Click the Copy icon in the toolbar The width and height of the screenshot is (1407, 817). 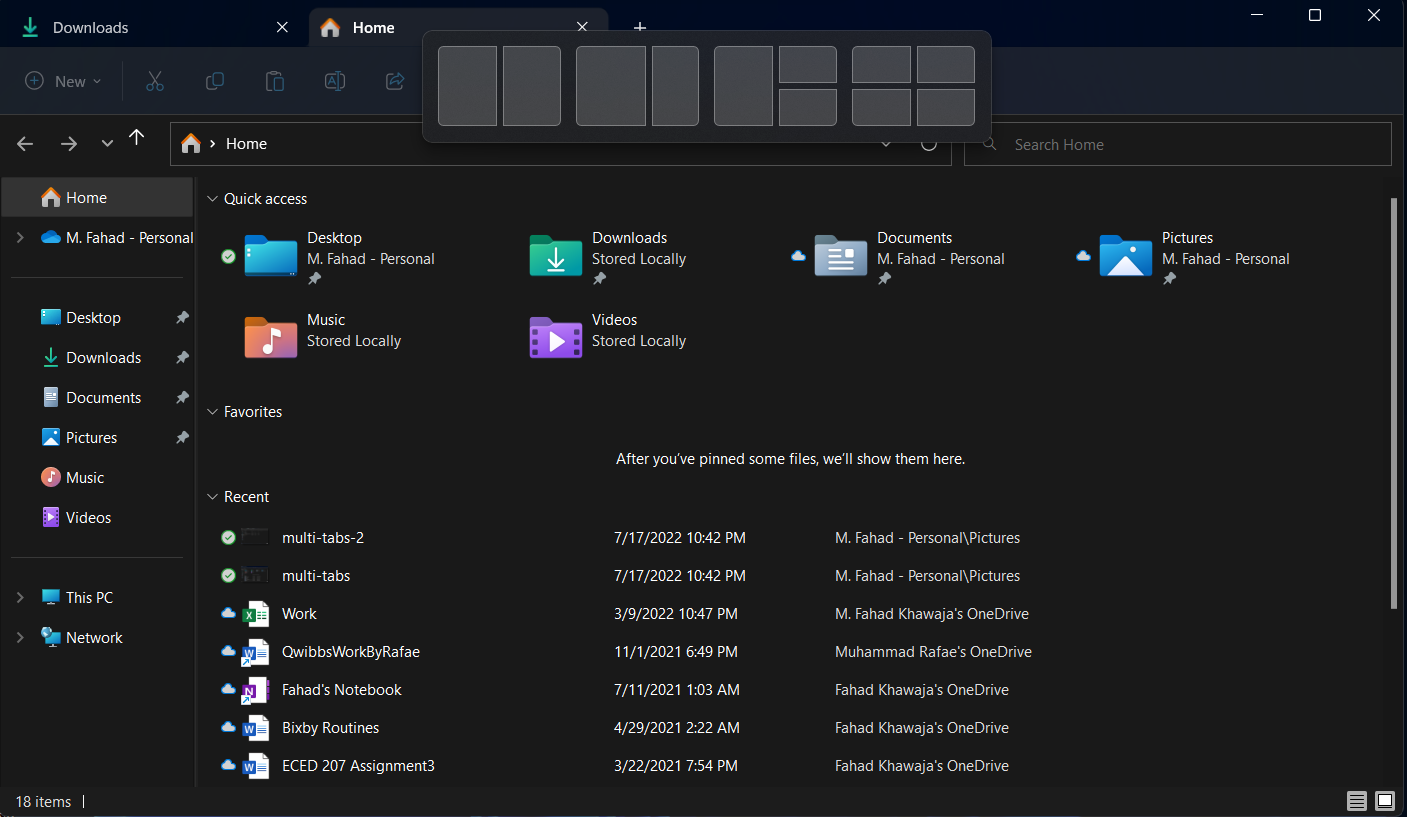tap(215, 81)
